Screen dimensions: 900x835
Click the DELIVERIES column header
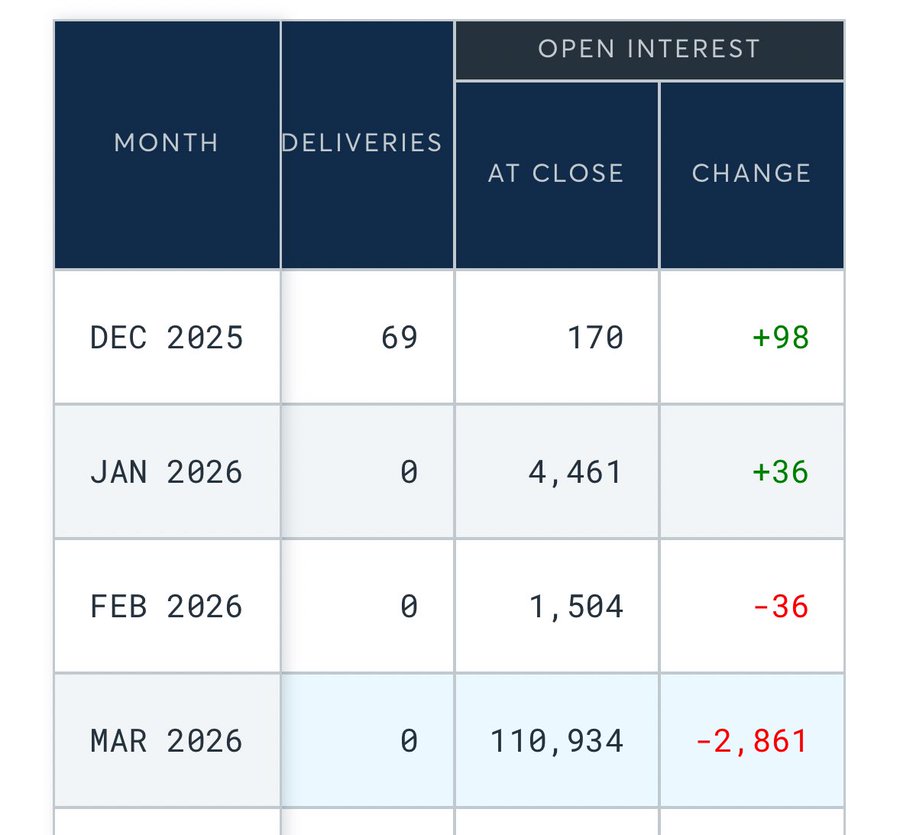(362, 143)
